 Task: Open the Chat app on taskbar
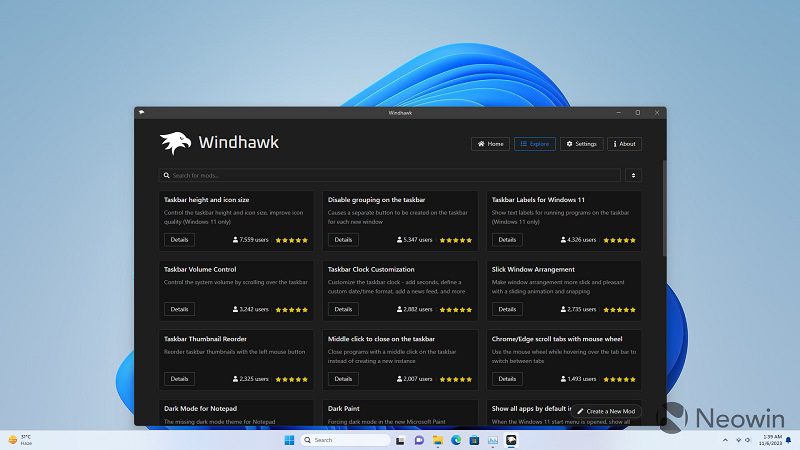click(419, 440)
